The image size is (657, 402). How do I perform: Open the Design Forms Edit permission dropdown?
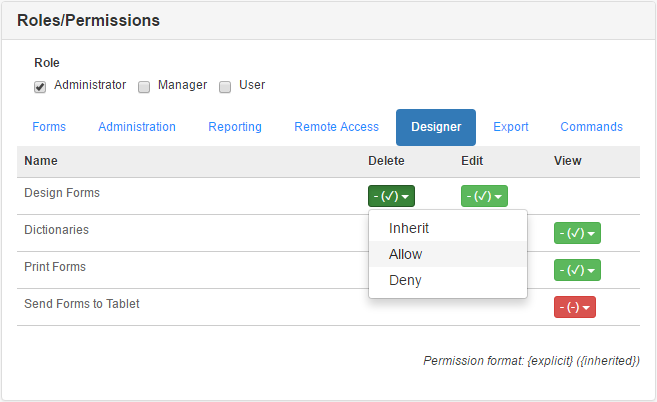(484, 196)
